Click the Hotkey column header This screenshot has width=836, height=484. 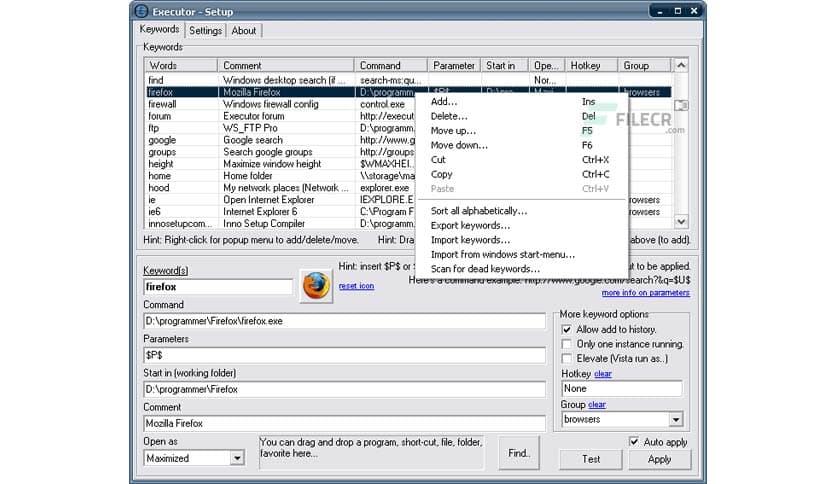pos(591,66)
